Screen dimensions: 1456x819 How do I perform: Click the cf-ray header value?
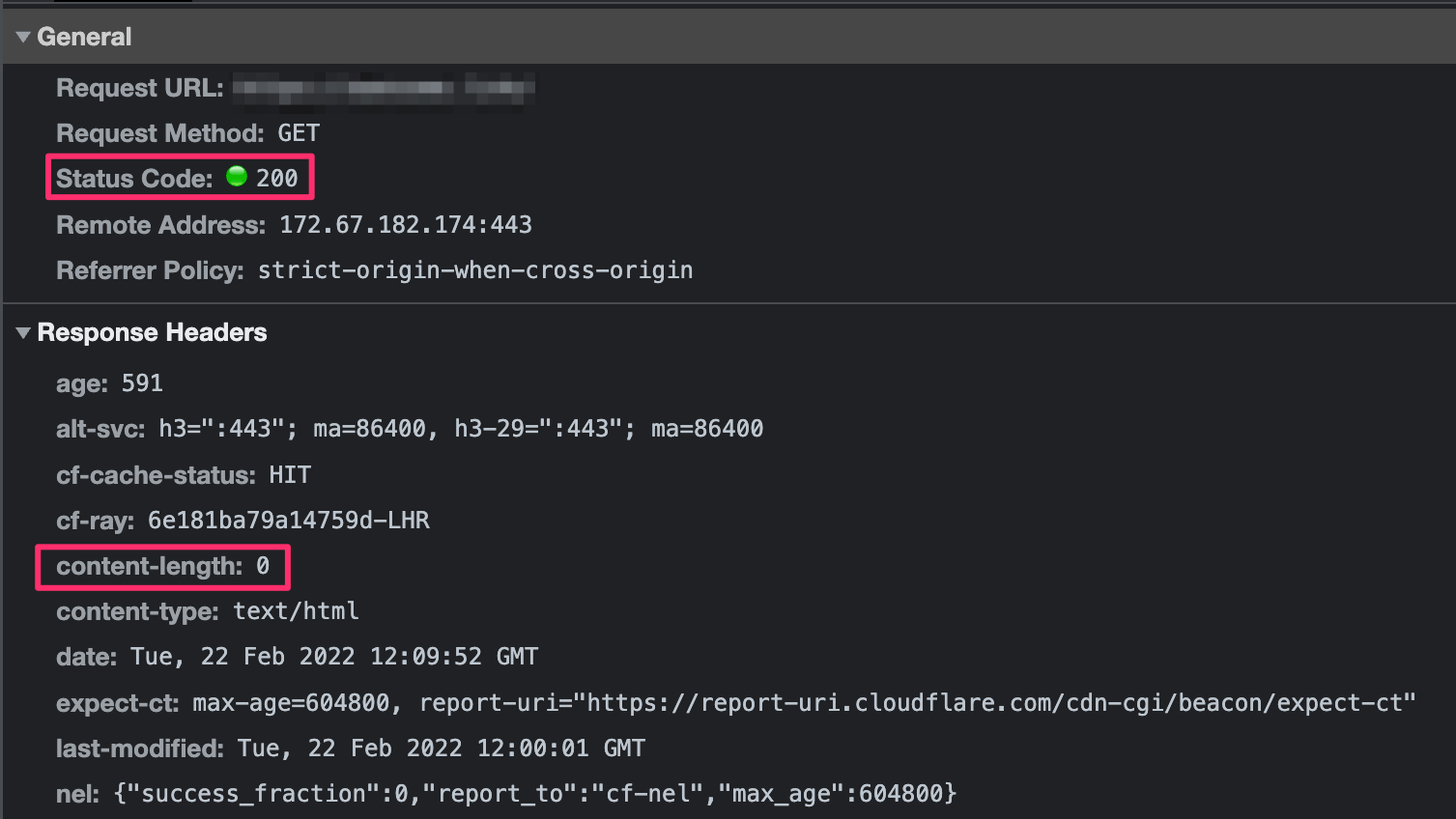[288, 521]
